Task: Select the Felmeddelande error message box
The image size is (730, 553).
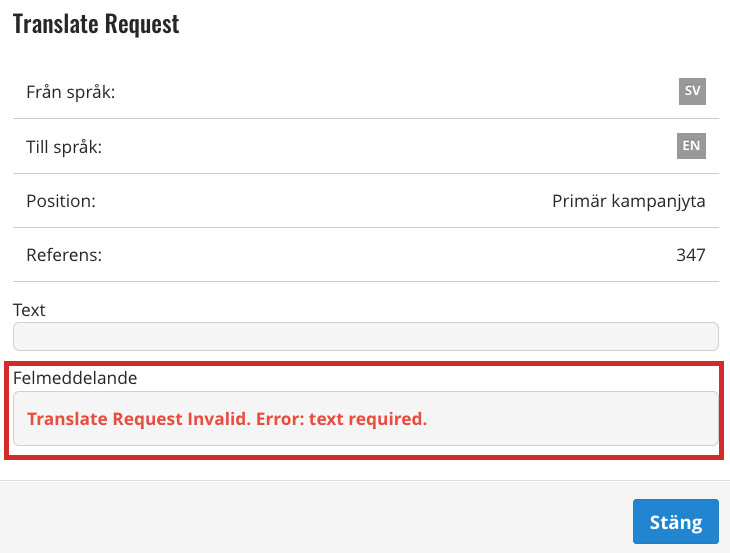Action: pos(365,418)
